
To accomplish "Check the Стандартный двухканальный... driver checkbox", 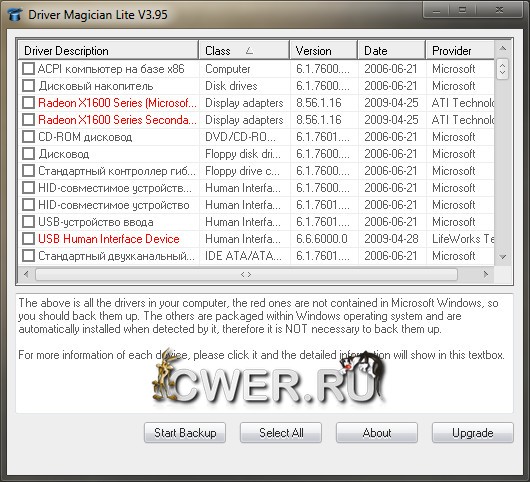I will pos(28,256).
